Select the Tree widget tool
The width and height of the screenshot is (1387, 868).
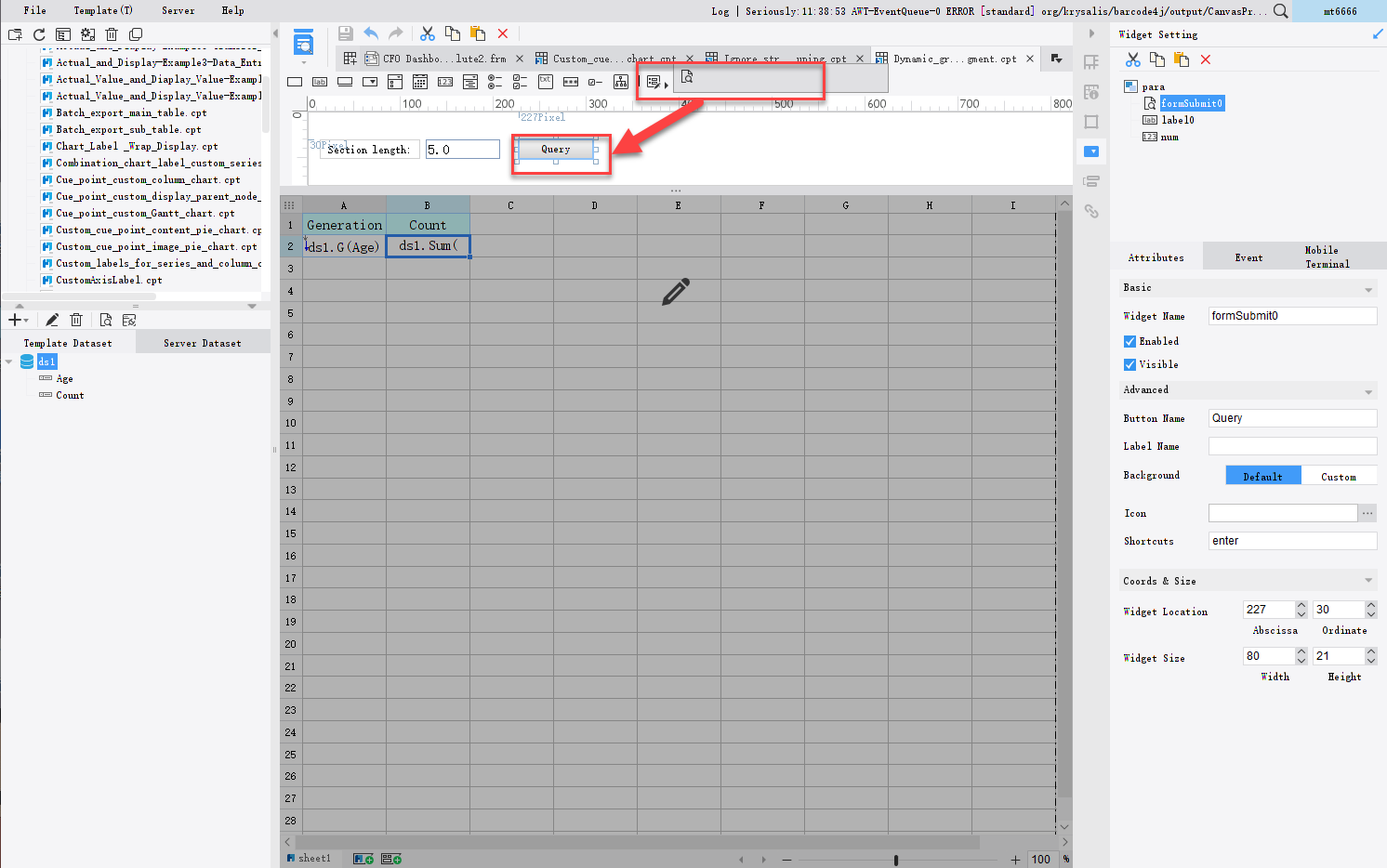[x=620, y=81]
